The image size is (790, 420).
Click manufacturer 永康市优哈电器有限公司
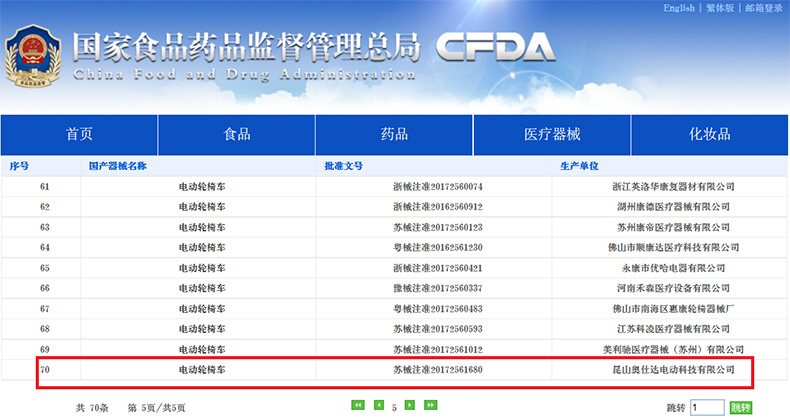point(673,268)
